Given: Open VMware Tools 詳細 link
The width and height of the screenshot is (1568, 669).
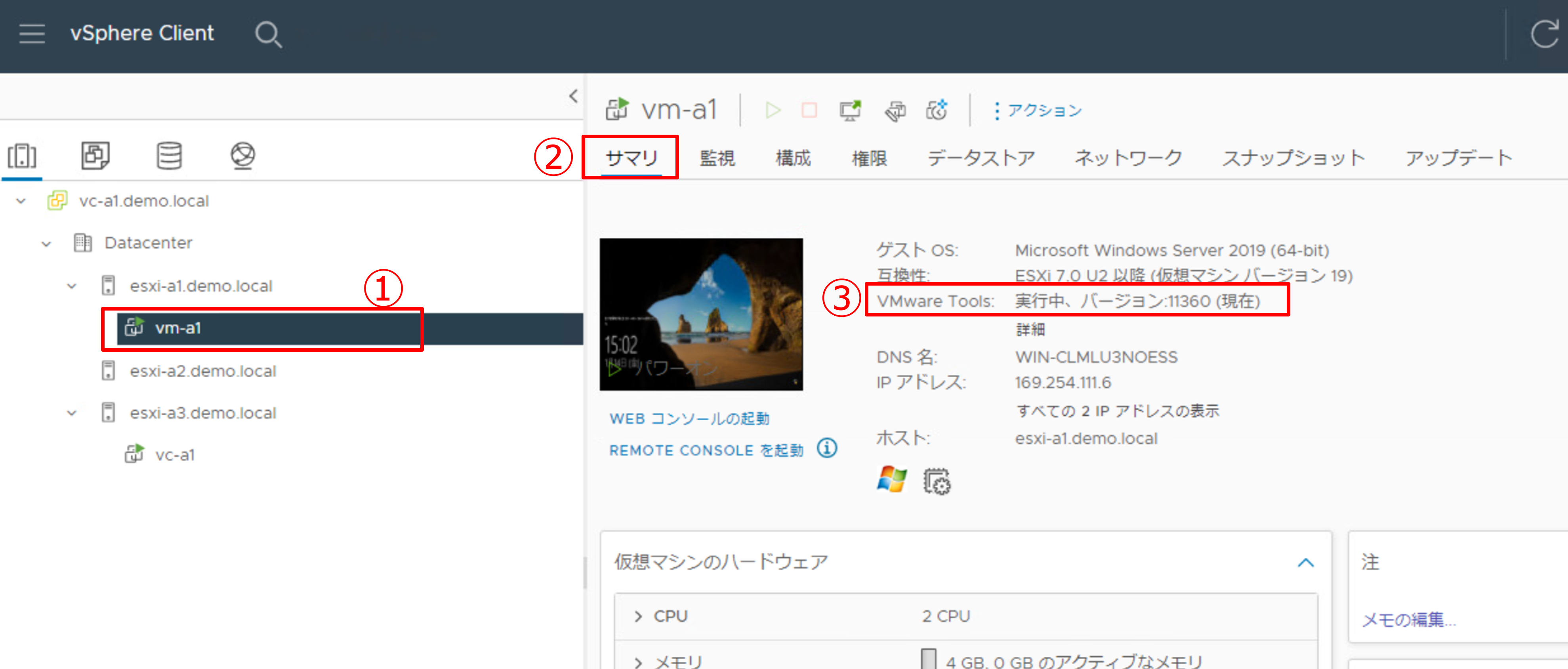Looking at the screenshot, I should point(1030,329).
